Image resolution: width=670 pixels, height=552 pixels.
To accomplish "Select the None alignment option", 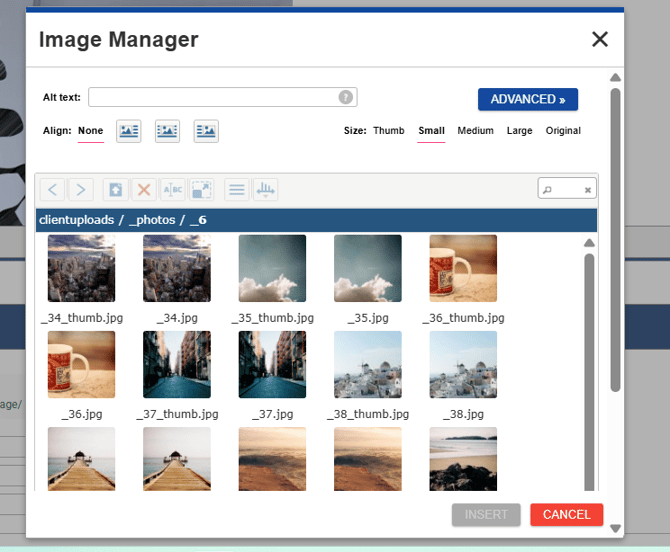I will click(x=90, y=131).
